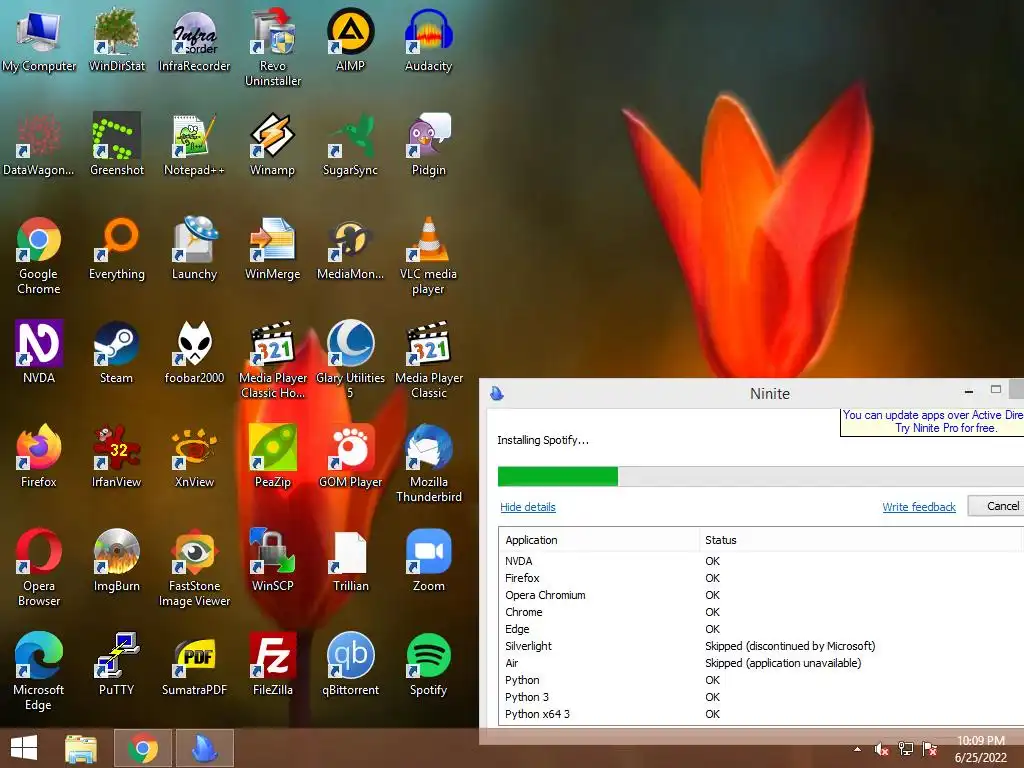This screenshot has width=1024, height=768.
Task: Select the InfraRecorder desktop shortcut
Action: (x=194, y=40)
